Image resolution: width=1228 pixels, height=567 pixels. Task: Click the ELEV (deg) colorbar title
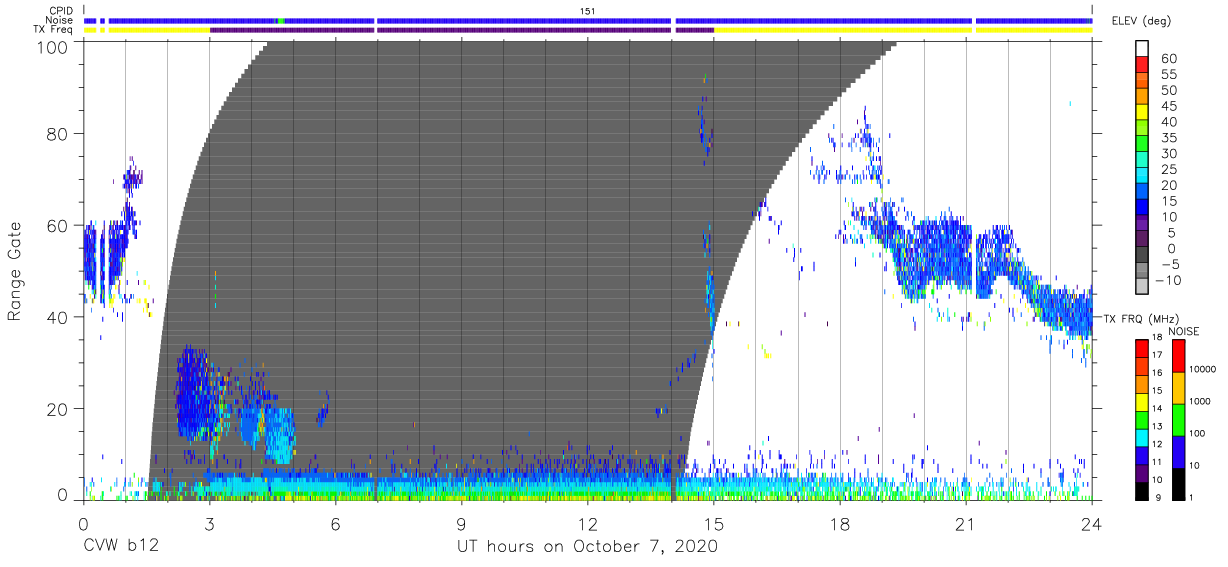click(1140, 20)
